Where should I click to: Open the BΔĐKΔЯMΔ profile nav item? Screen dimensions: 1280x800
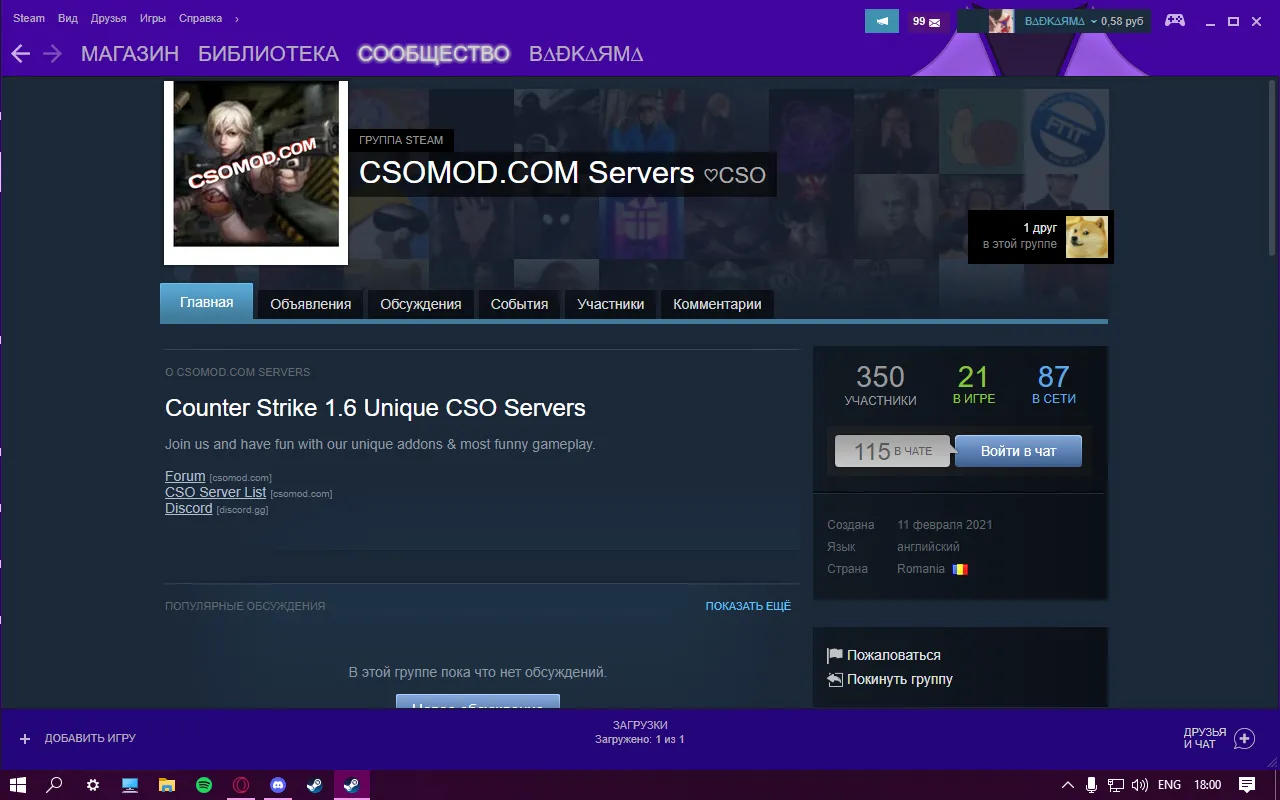(586, 54)
